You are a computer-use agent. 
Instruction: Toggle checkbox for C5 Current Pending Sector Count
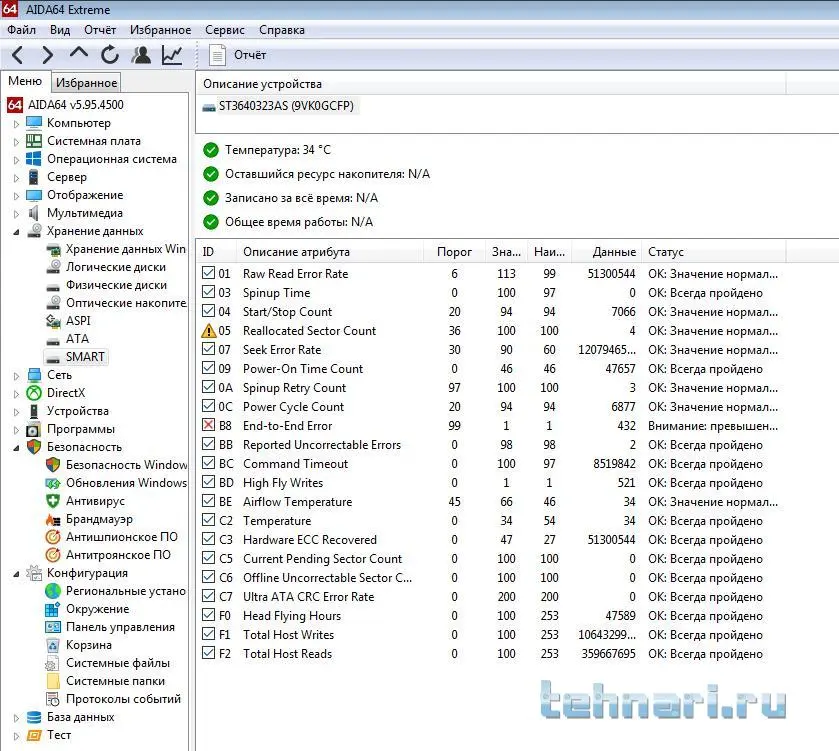[x=208, y=558]
